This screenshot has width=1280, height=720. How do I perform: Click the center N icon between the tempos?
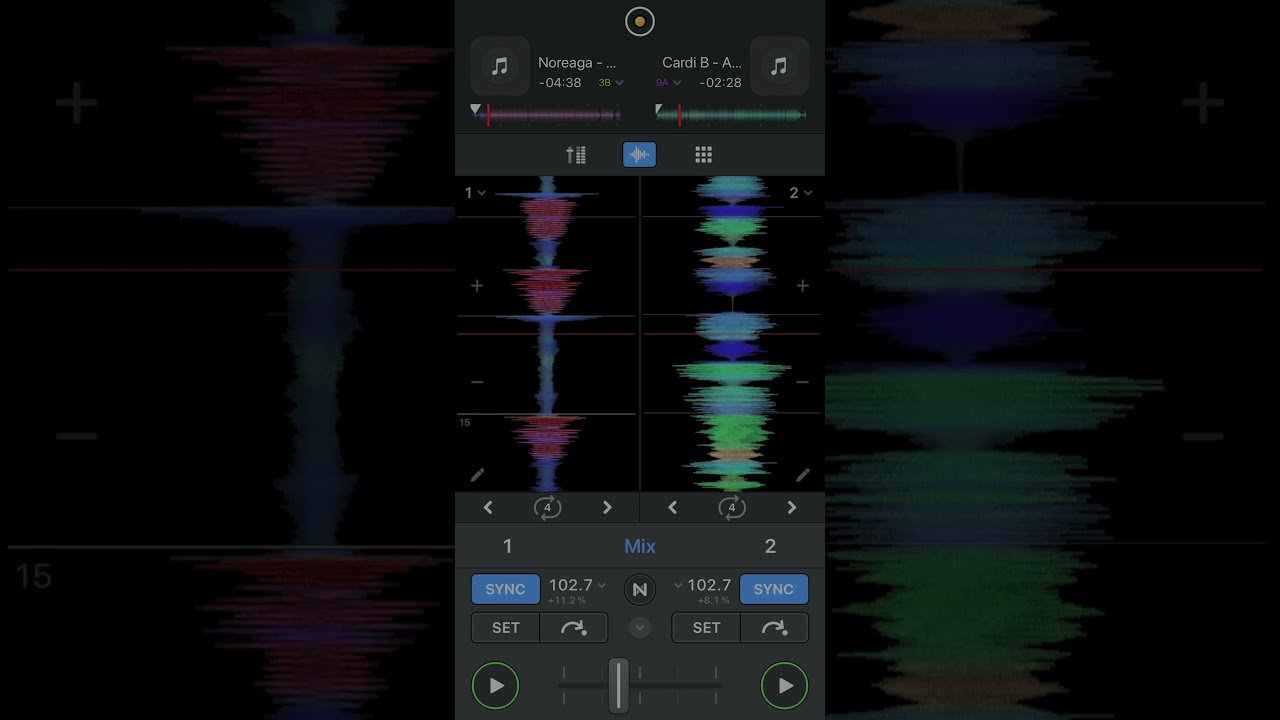(640, 590)
